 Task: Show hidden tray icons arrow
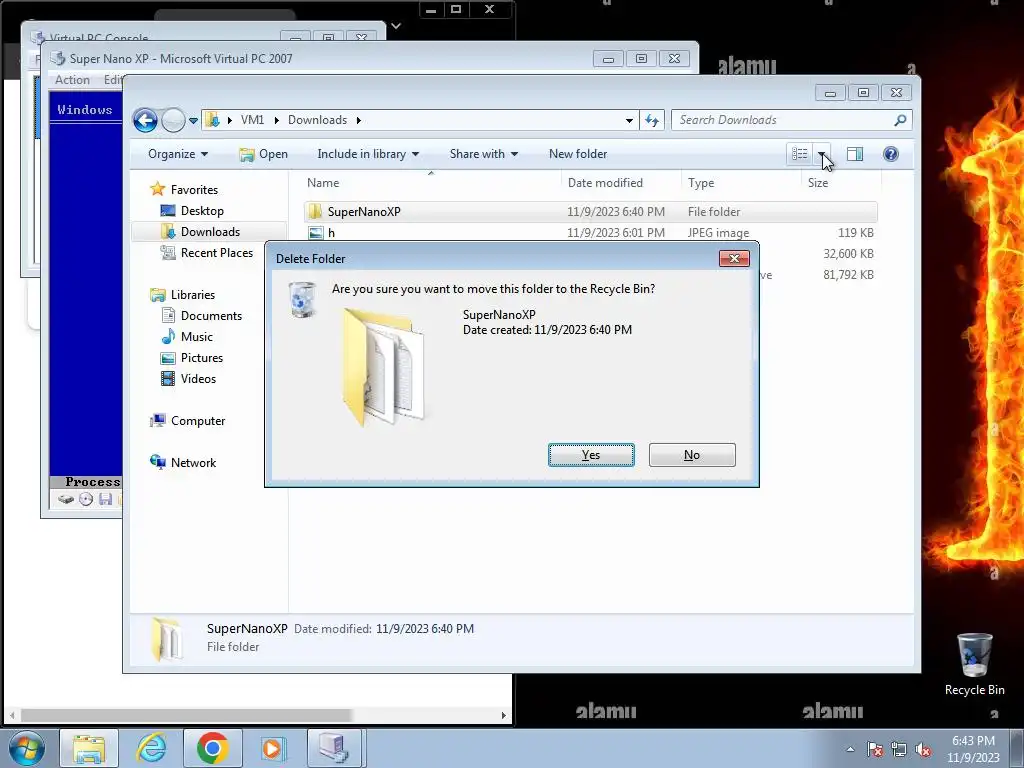[x=850, y=749]
